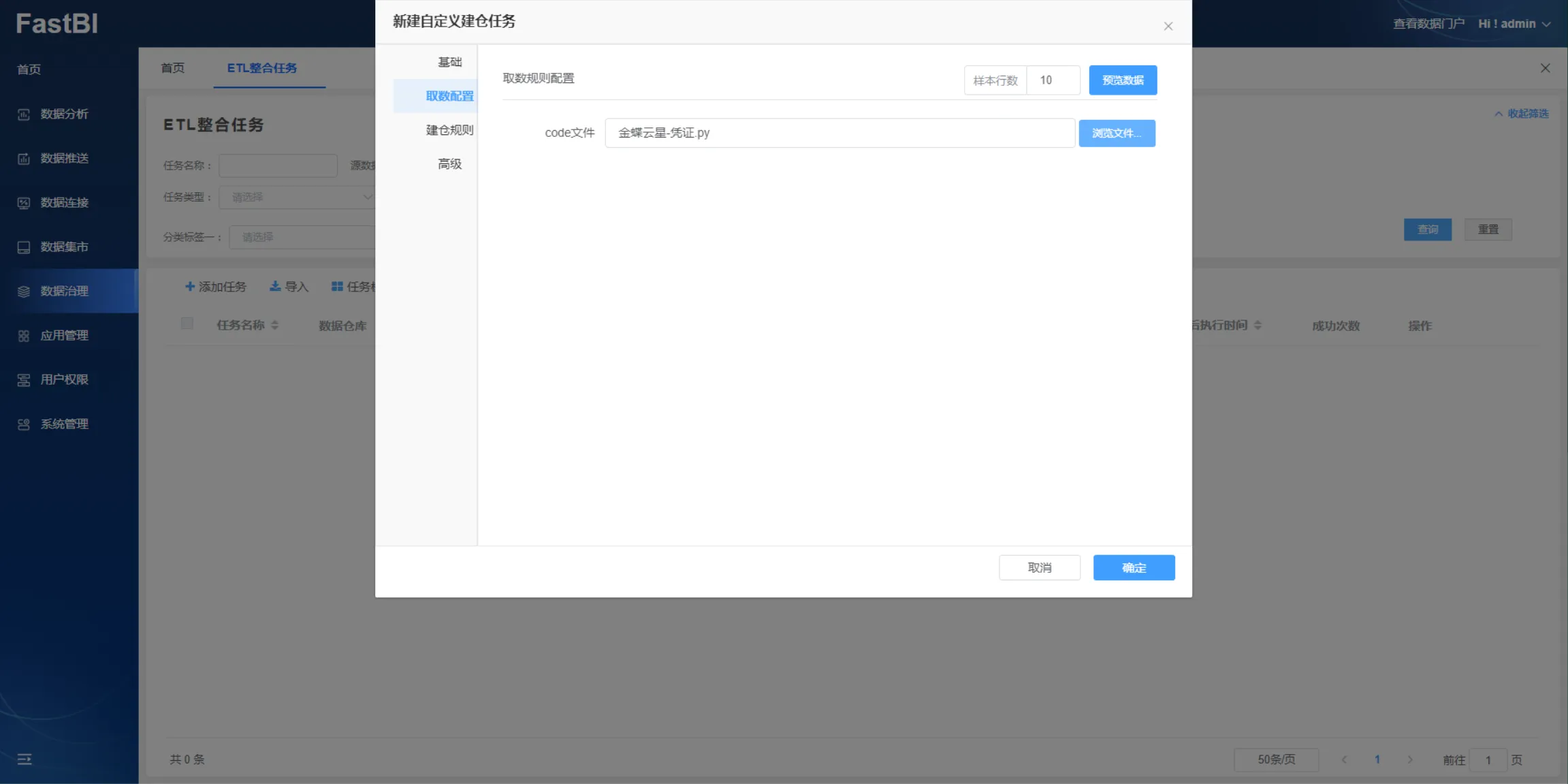The height and width of the screenshot is (784, 1568).
Task: Select the 建仓规则 dialog tab
Action: click(x=449, y=130)
